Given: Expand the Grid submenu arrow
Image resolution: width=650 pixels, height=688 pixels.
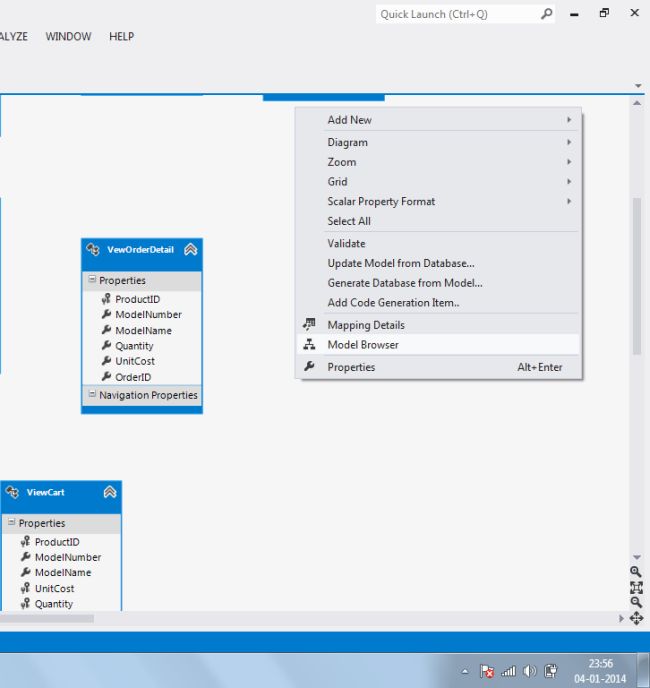Looking at the screenshot, I should pos(569,182).
